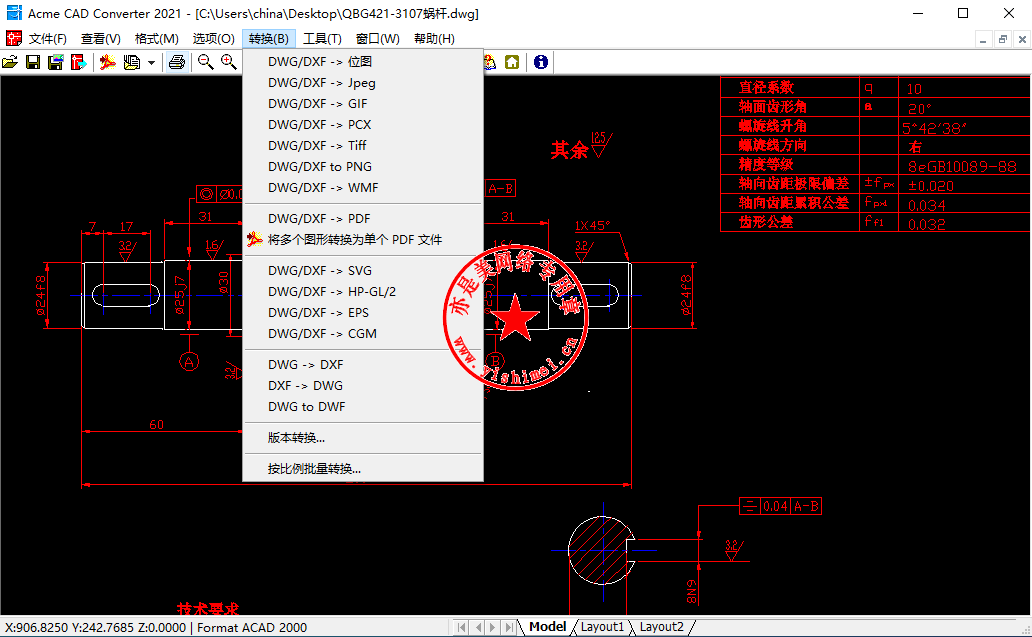The width and height of the screenshot is (1032, 637).
Task: Click the About info icon
Action: tap(541, 62)
